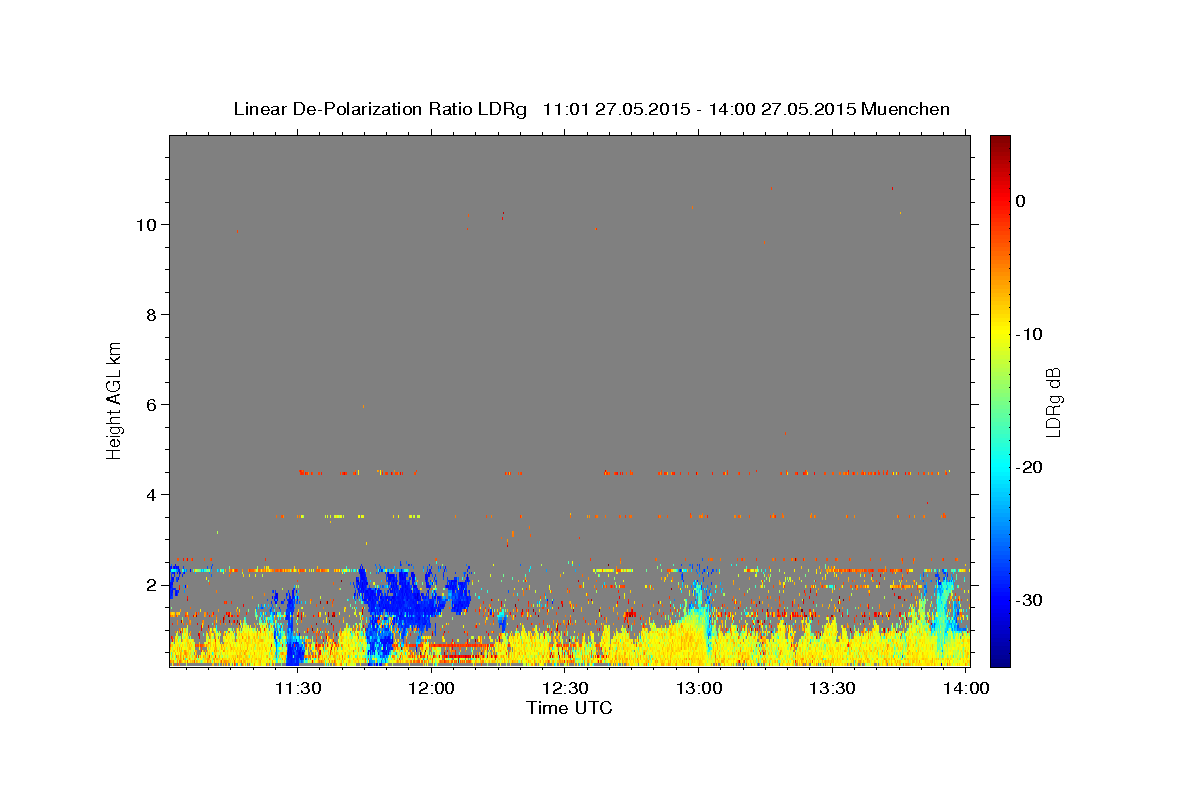This screenshot has width=1200, height=800.
Task: Click the colorbar value -30
Action: tap(1029, 600)
